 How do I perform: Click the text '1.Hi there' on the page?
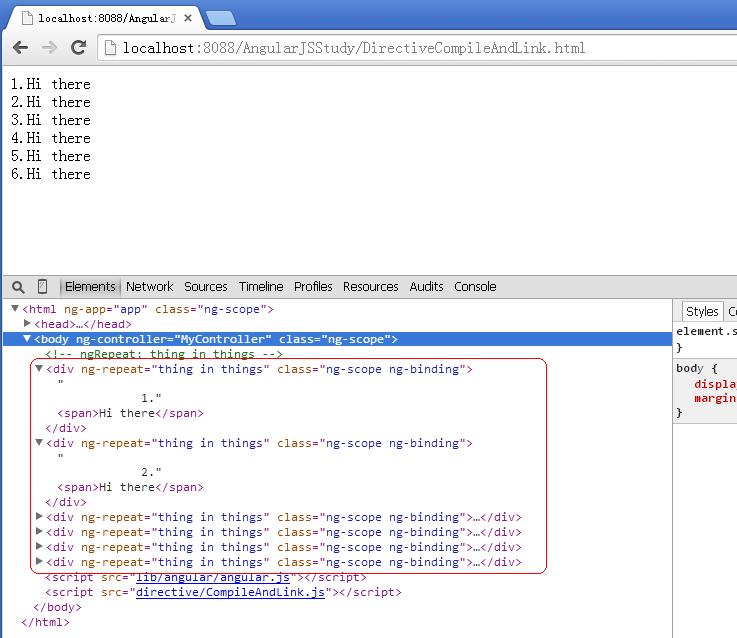[51, 84]
